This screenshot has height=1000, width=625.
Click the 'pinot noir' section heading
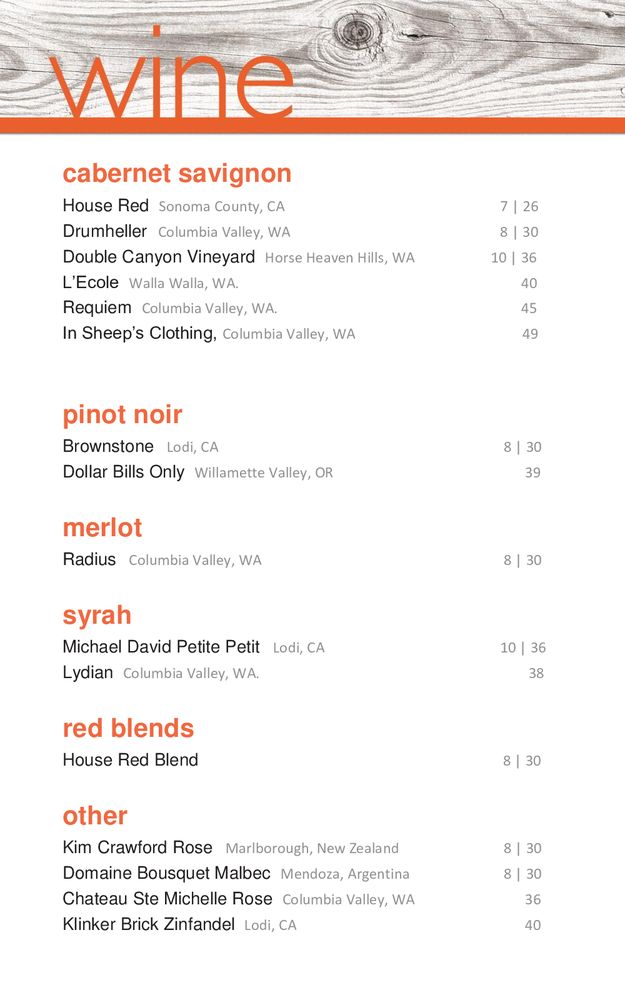(x=122, y=414)
